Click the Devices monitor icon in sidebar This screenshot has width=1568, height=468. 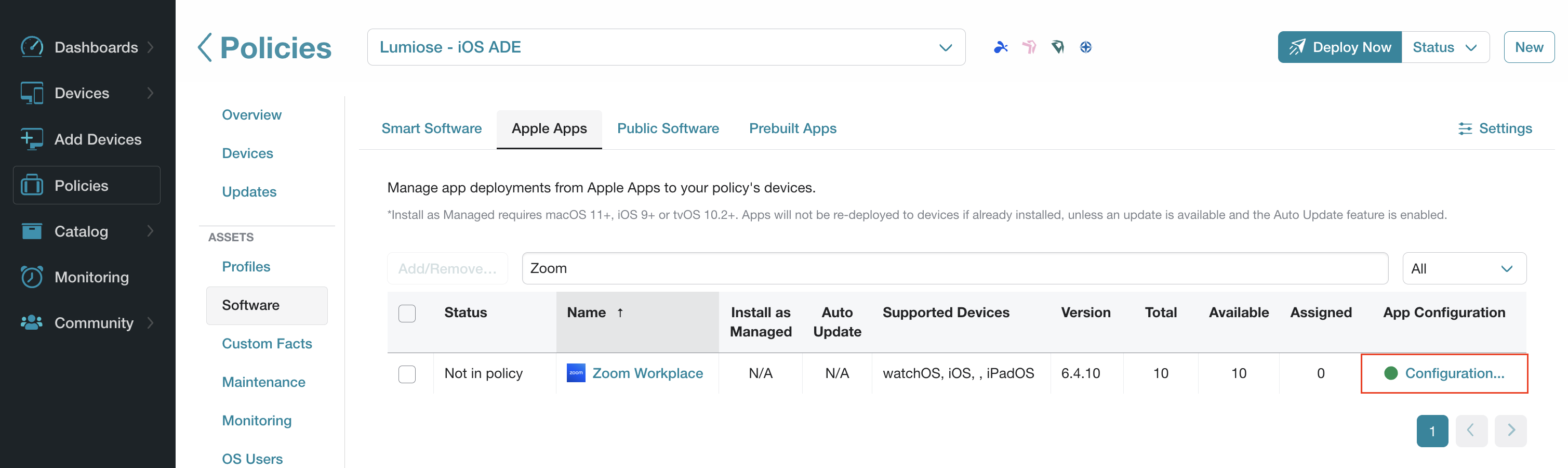(x=32, y=93)
